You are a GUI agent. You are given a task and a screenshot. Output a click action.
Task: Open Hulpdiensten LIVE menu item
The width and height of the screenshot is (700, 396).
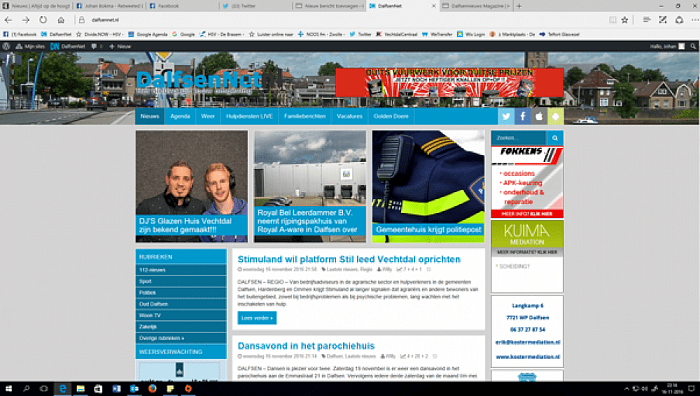click(x=249, y=116)
